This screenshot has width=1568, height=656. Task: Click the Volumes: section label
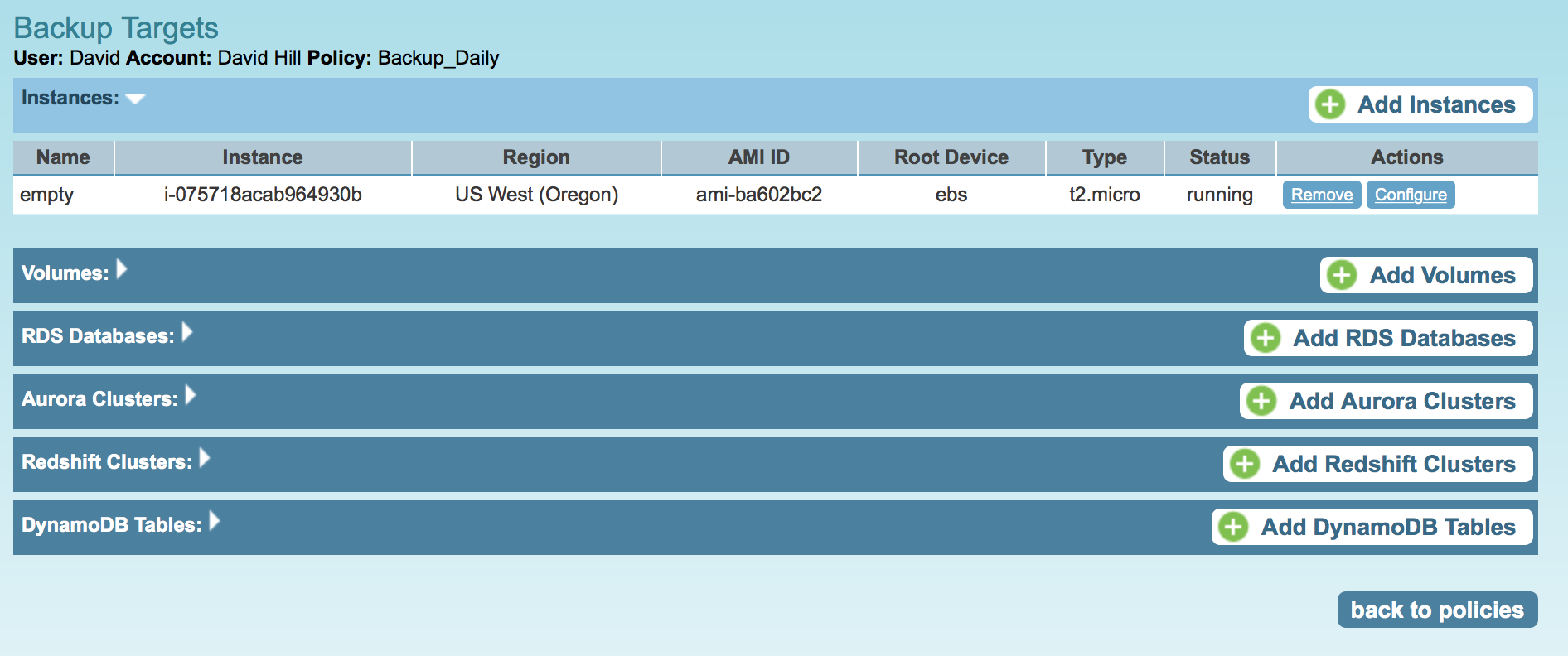65,273
